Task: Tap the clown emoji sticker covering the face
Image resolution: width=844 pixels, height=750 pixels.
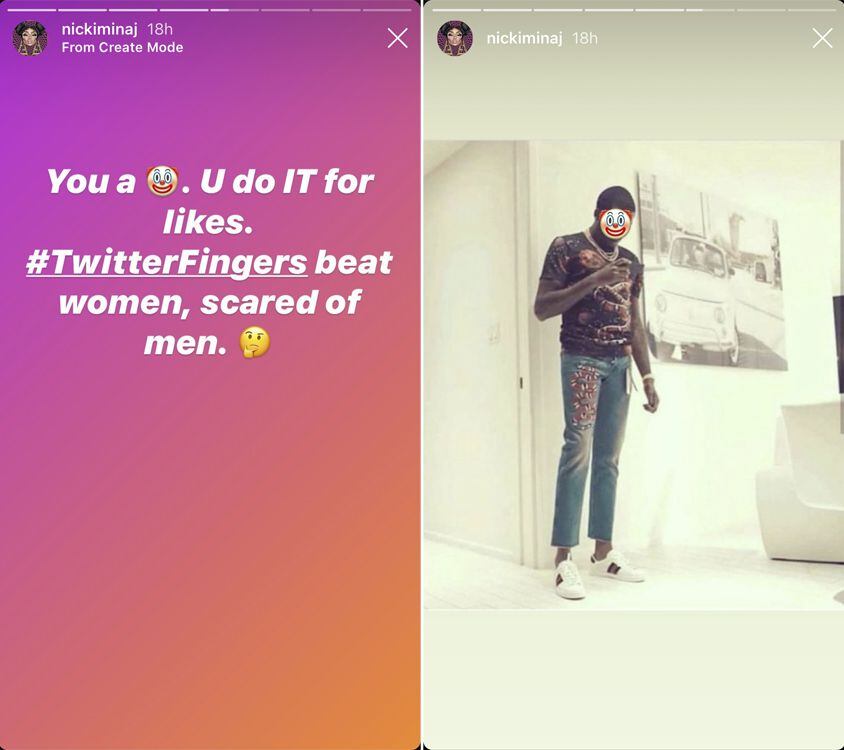Action: click(x=614, y=223)
